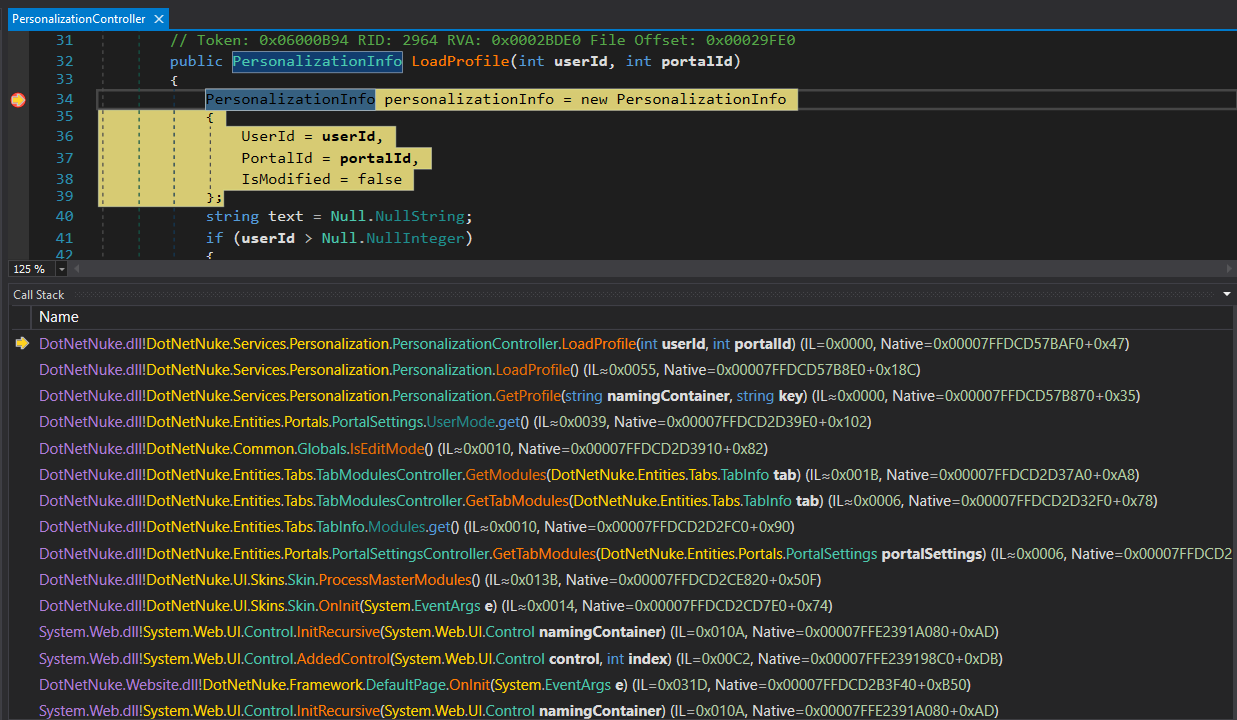Click the editor horizontal scrollbar track

pyautogui.click(x=652, y=269)
